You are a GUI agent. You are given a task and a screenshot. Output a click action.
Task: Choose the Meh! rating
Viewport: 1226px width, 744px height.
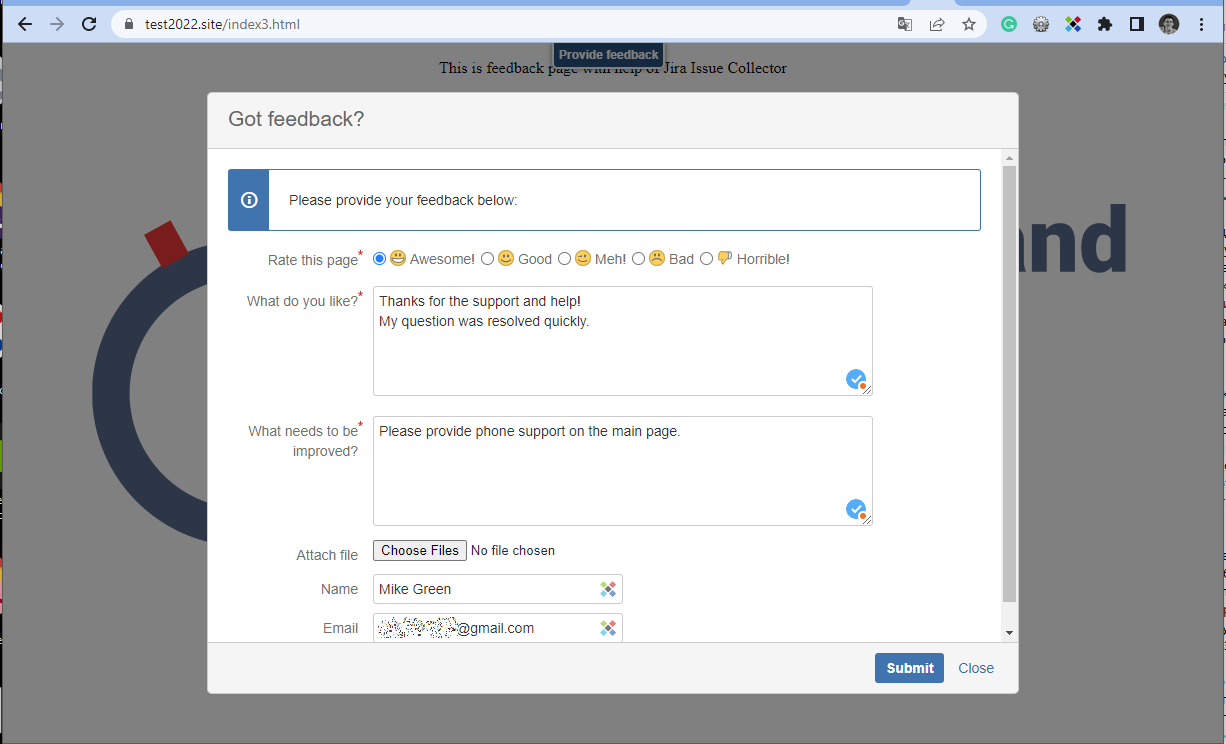coord(564,259)
